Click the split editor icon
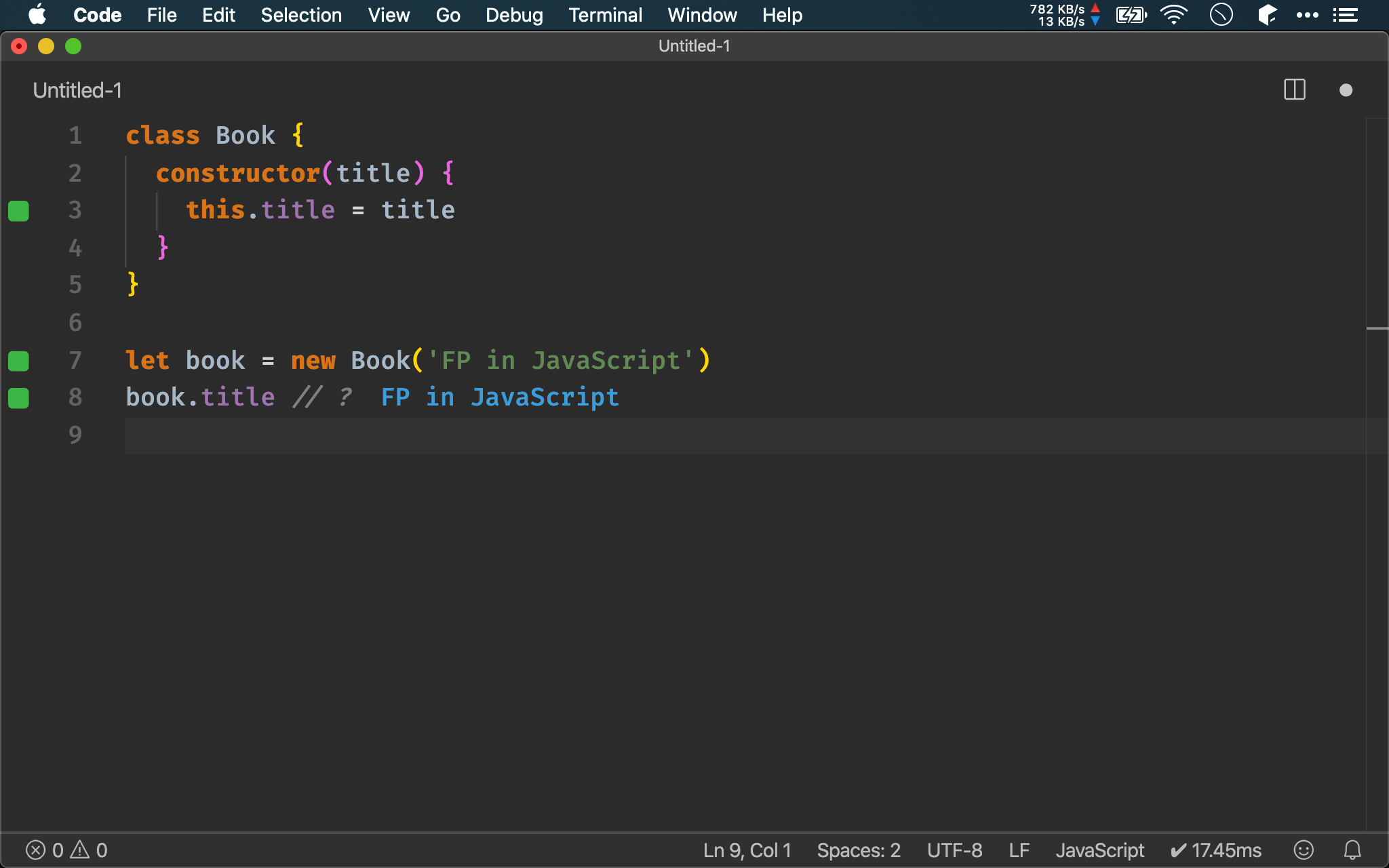The width and height of the screenshot is (1389, 868). (x=1294, y=90)
